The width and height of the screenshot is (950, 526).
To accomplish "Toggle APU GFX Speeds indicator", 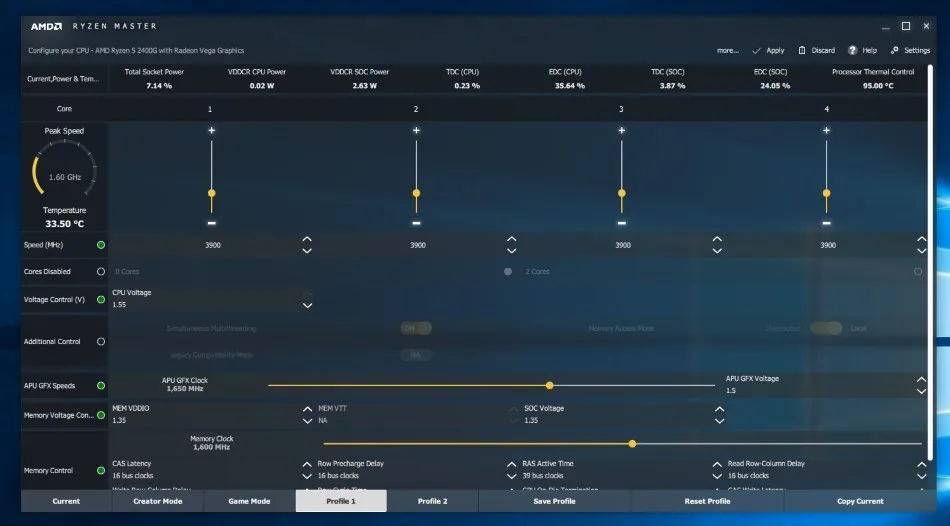I will click(x=101, y=385).
